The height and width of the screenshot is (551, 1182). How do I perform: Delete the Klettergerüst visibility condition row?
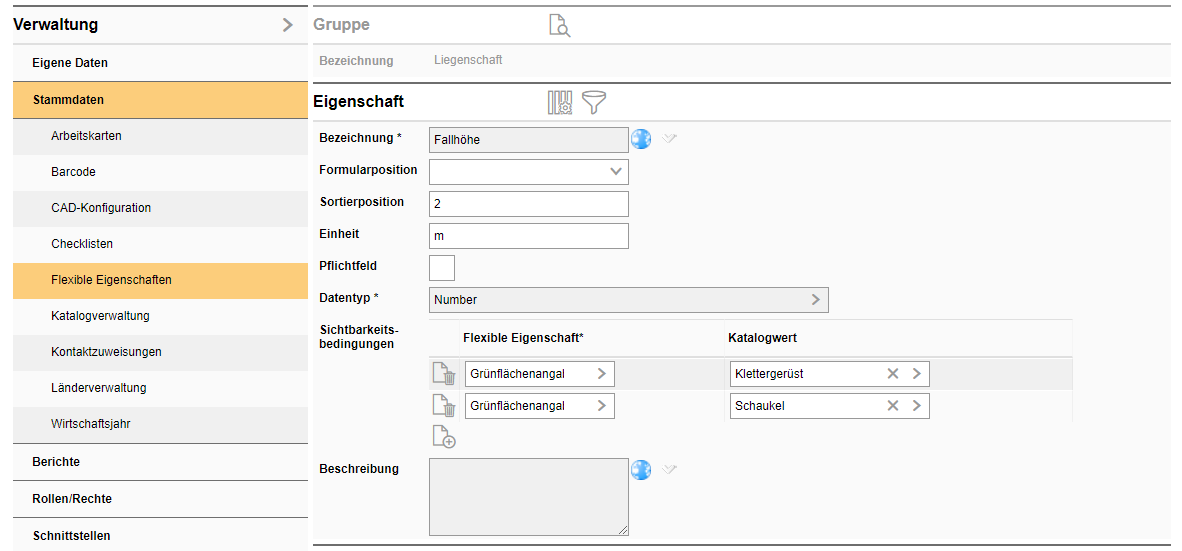443,374
